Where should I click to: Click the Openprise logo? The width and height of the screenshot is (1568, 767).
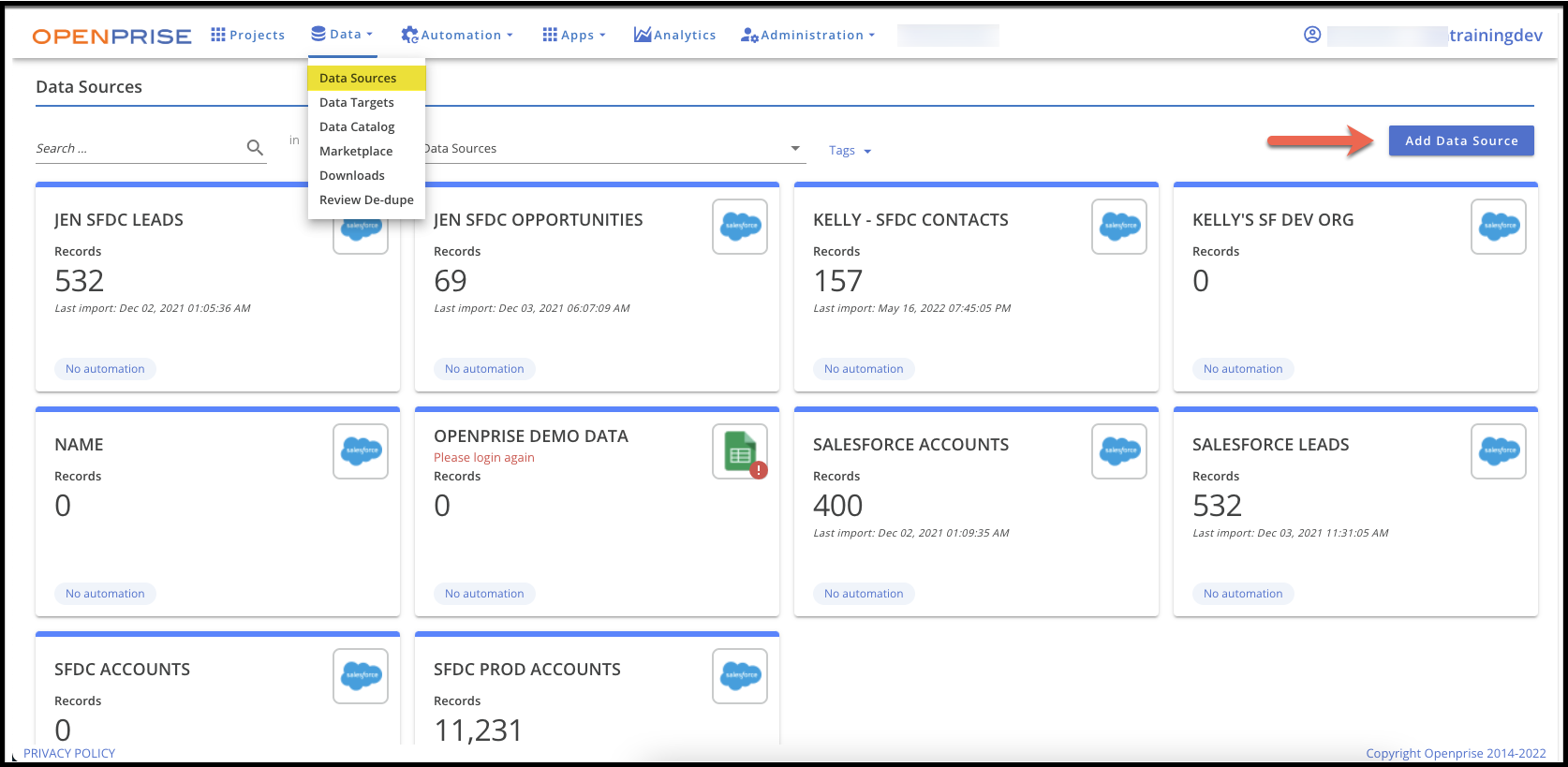coord(111,36)
